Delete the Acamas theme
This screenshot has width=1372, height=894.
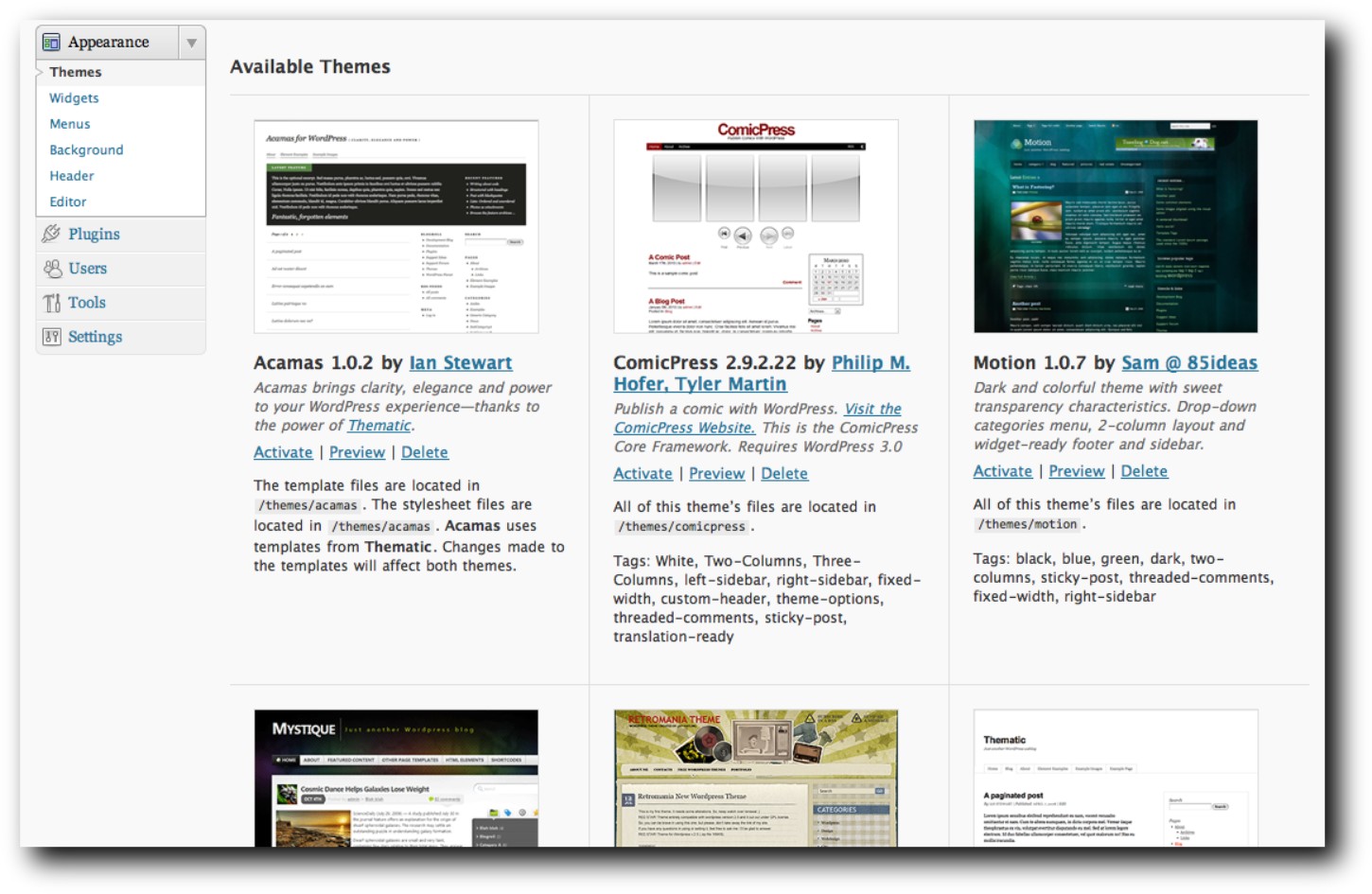(425, 452)
